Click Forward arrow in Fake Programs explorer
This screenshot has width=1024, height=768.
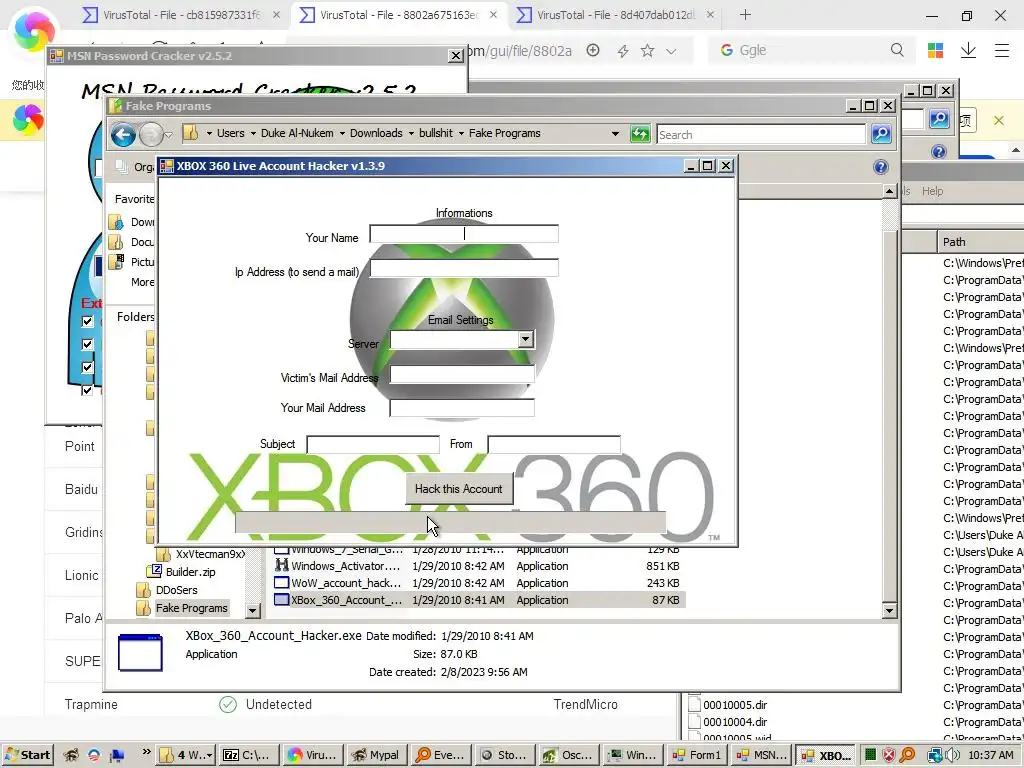(151, 135)
